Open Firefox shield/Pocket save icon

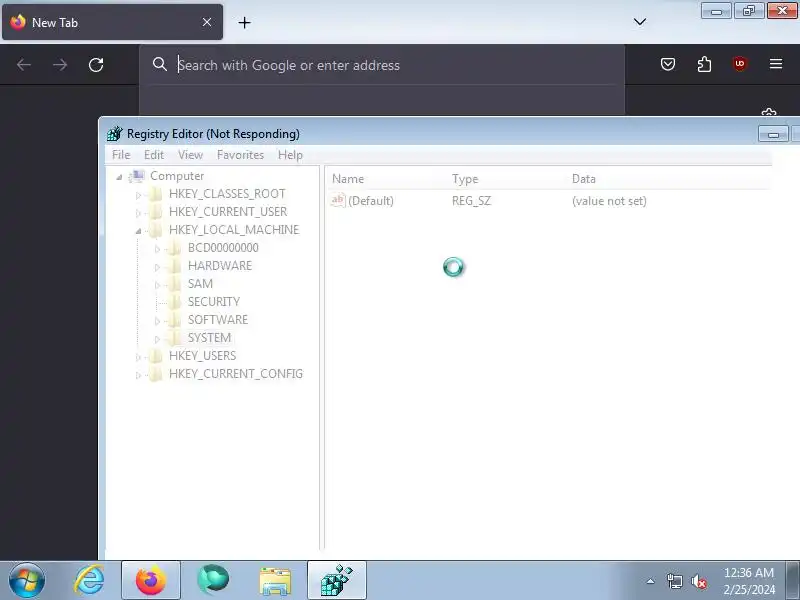pyautogui.click(x=668, y=64)
